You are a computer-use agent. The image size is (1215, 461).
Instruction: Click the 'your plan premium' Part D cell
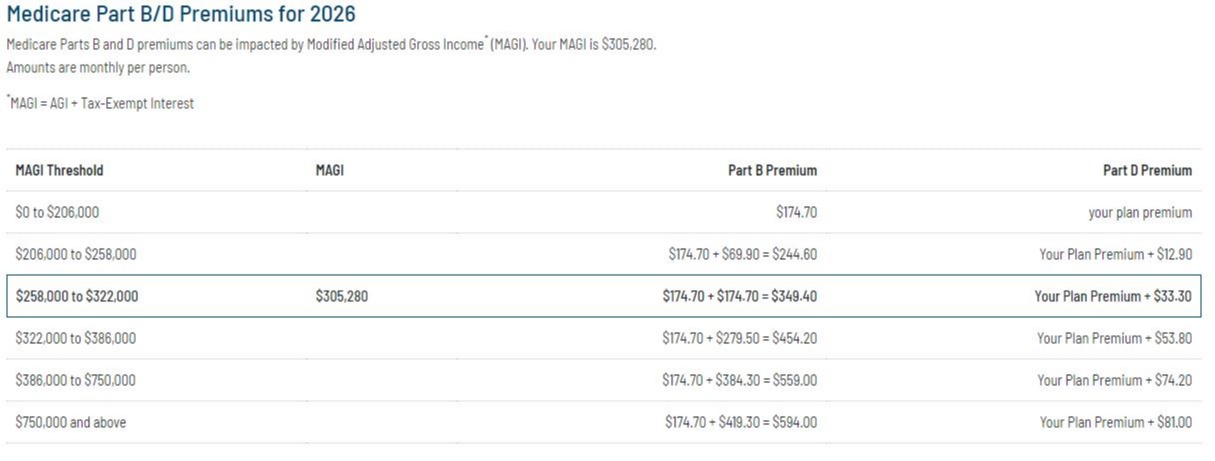(x=1140, y=212)
